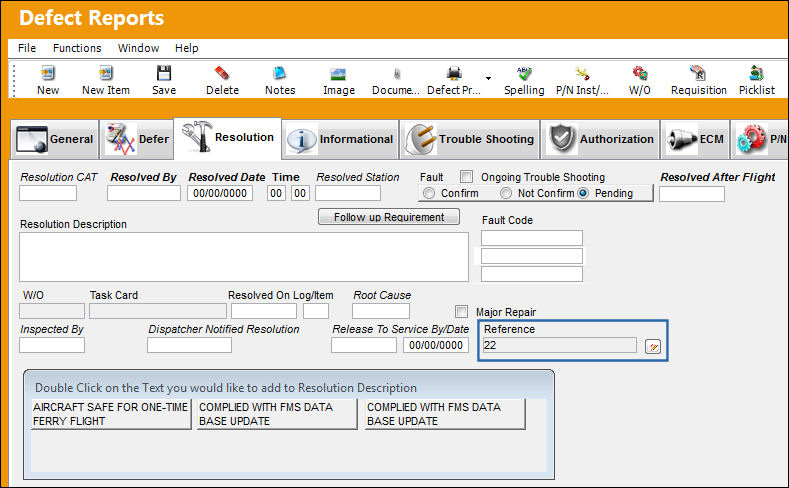Click the second Fault Code field
Viewport: 789px width, 488px height.
coord(532,256)
